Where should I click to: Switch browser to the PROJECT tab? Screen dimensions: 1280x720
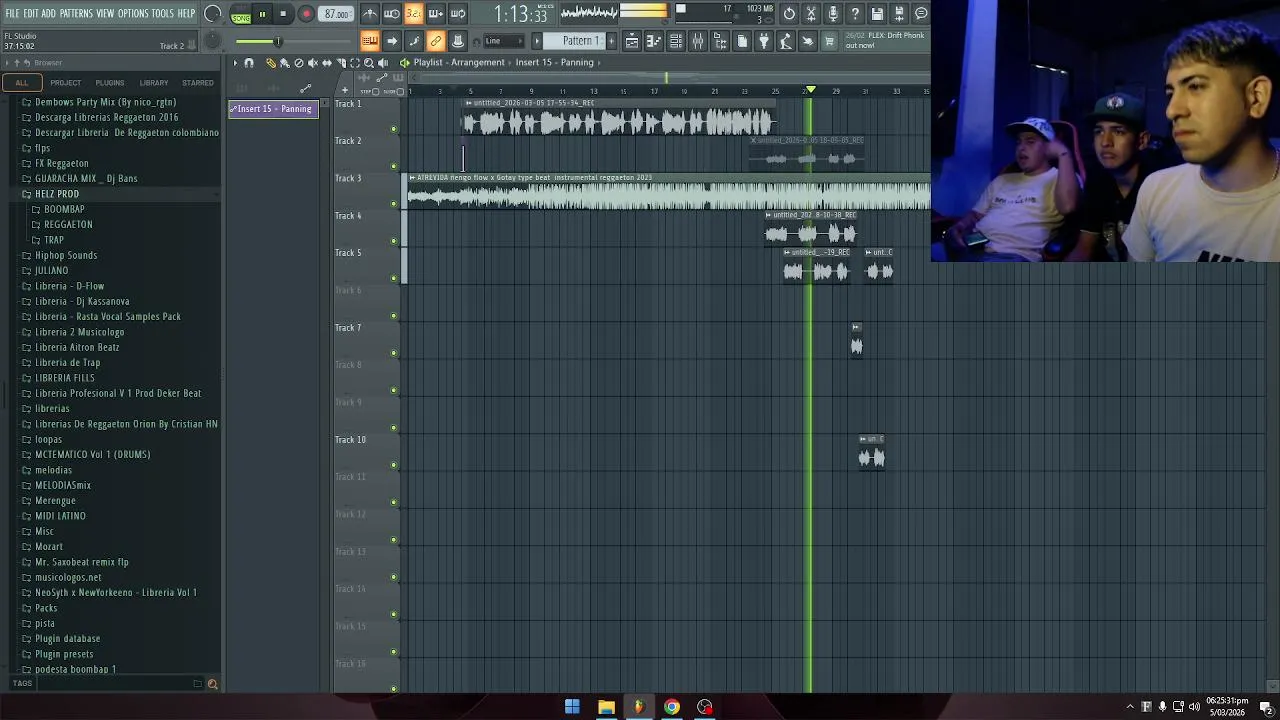click(65, 83)
